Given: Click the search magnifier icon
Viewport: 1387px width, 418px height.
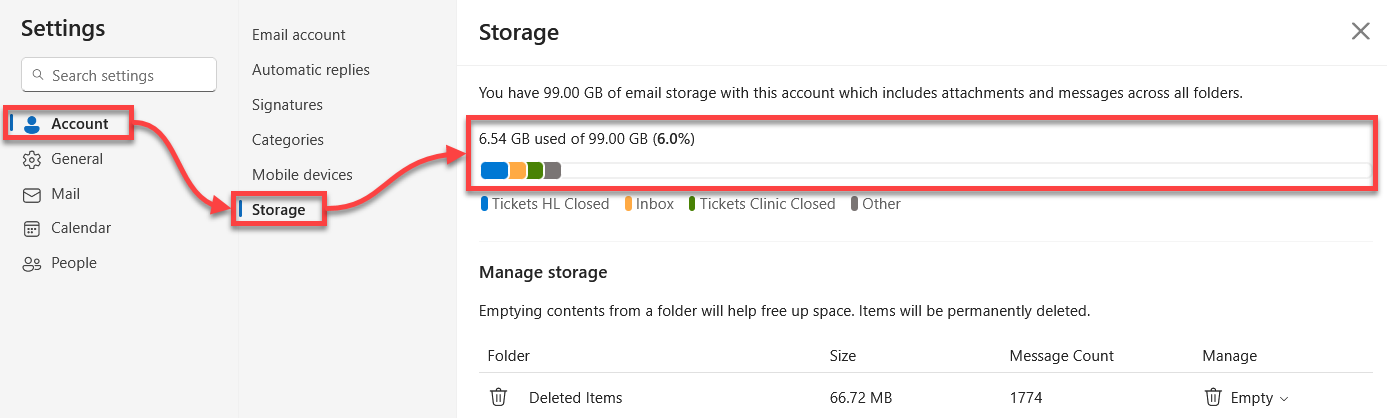Looking at the screenshot, I should (38, 75).
